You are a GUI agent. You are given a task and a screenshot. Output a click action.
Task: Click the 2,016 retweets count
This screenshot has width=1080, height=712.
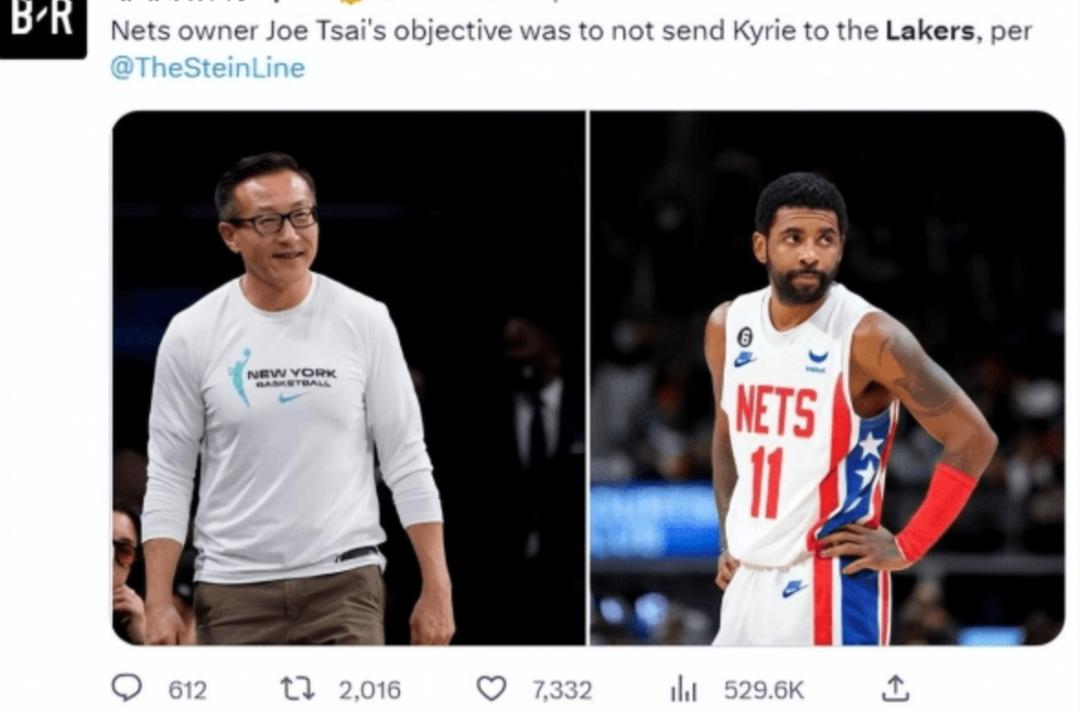point(369,689)
